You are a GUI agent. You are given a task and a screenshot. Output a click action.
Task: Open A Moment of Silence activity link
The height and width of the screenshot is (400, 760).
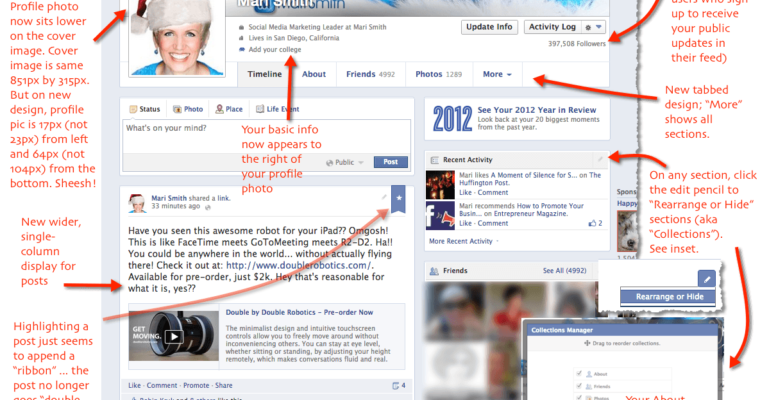click(x=534, y=175)
